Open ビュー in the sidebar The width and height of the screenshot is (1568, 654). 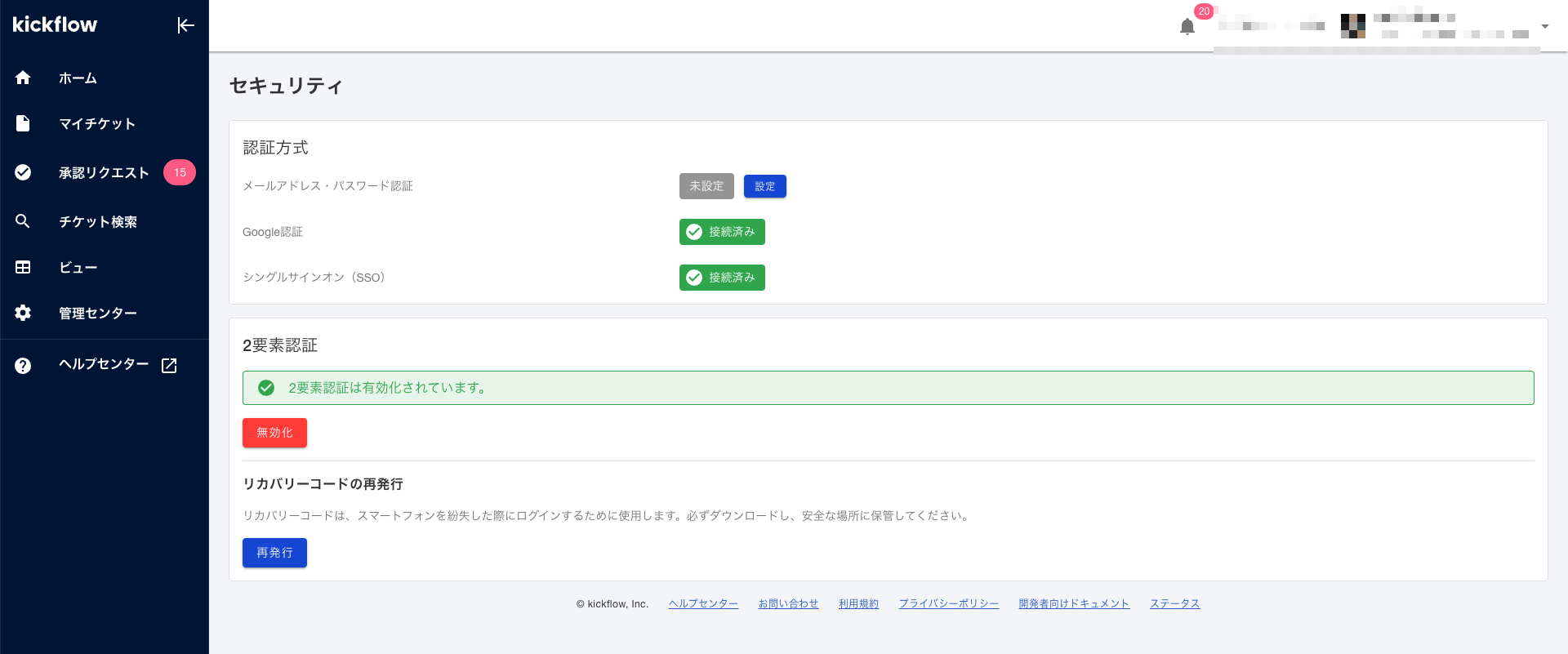coord(105,267)
